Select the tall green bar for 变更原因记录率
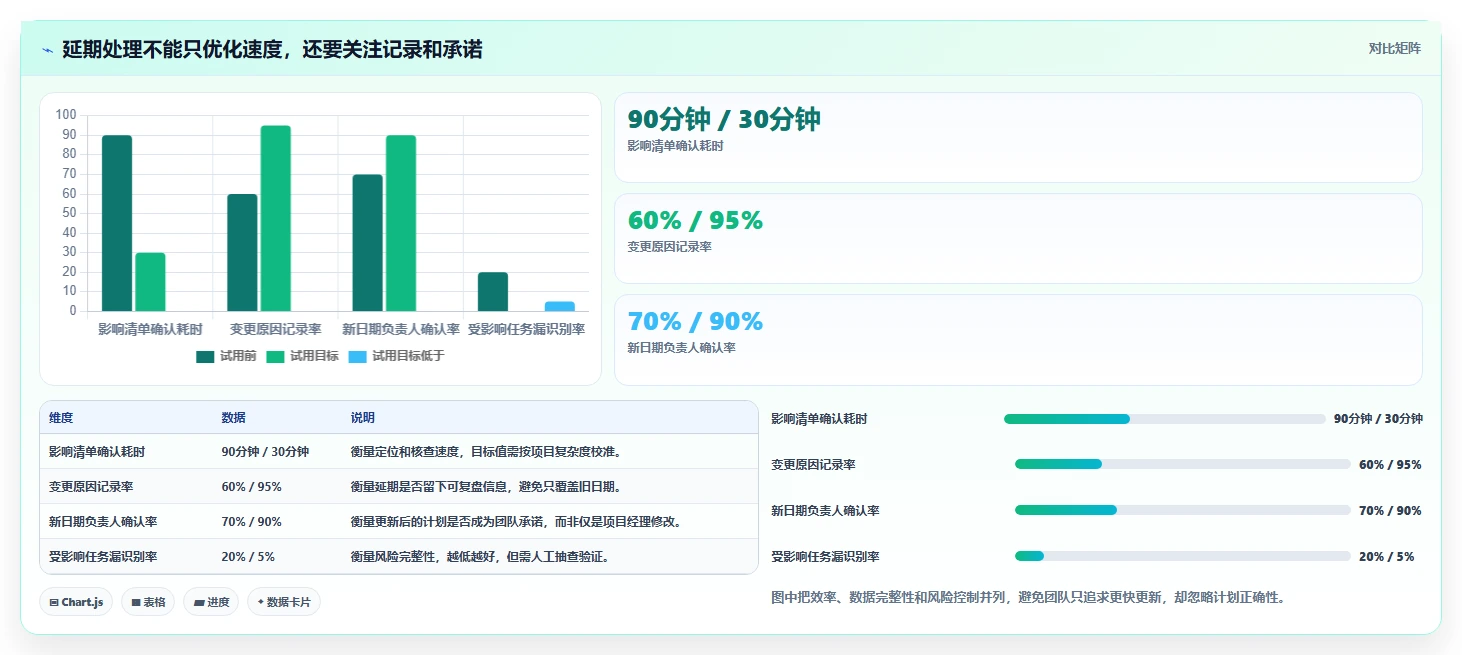The image size is (1462, 655). 276,218
